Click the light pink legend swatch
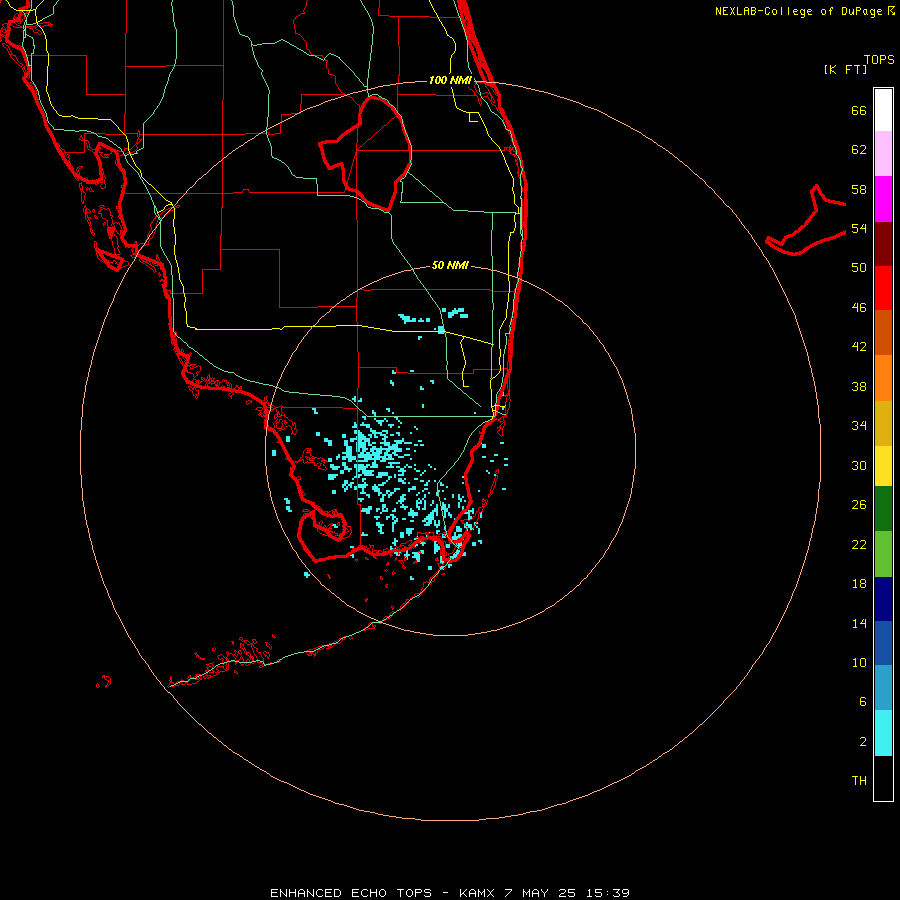 (x=883, y=154)
